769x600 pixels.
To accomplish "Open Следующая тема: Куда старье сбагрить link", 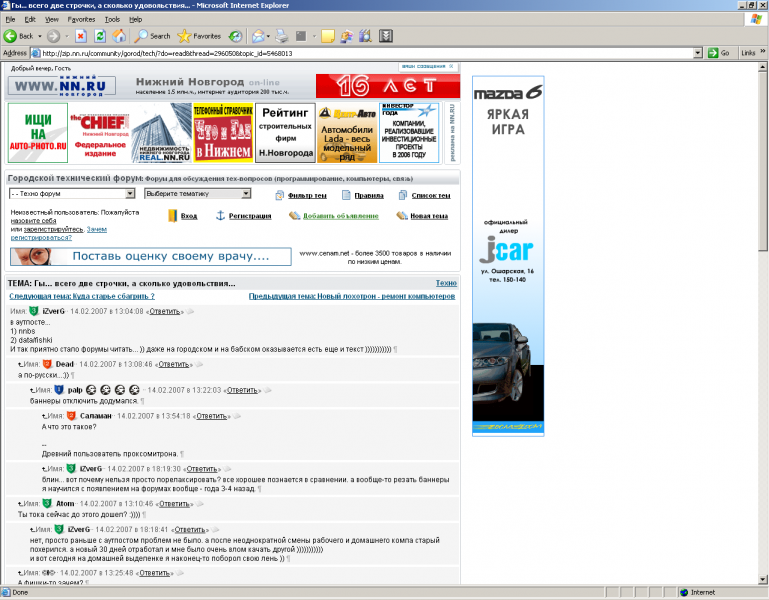I will pos(82,296).
